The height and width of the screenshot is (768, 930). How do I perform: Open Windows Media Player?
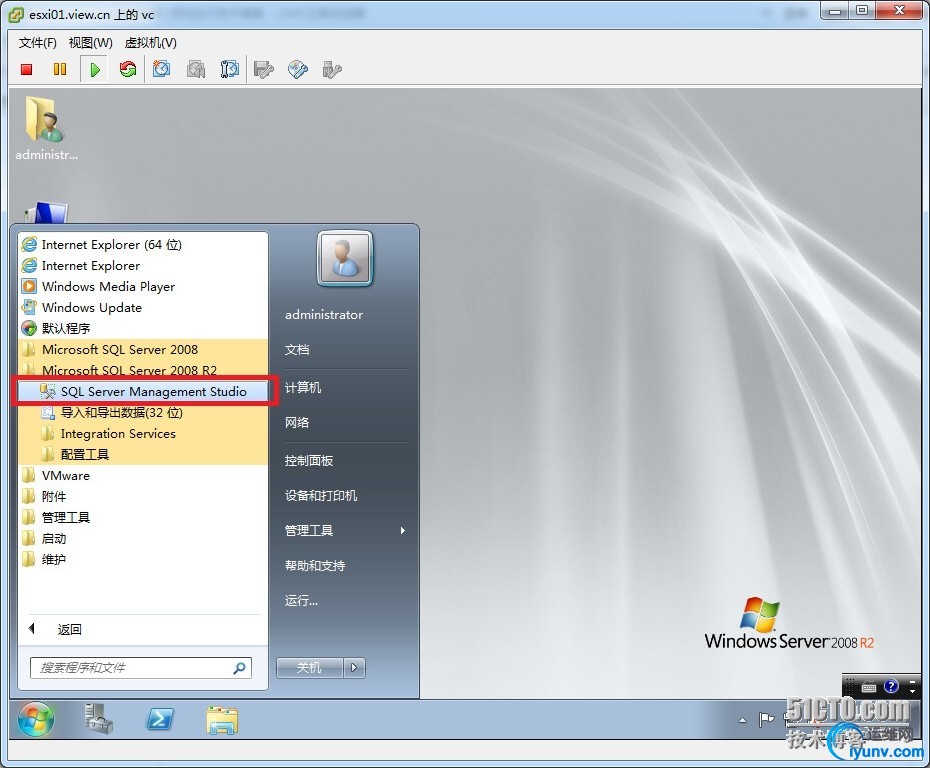[x=143, y=286]
